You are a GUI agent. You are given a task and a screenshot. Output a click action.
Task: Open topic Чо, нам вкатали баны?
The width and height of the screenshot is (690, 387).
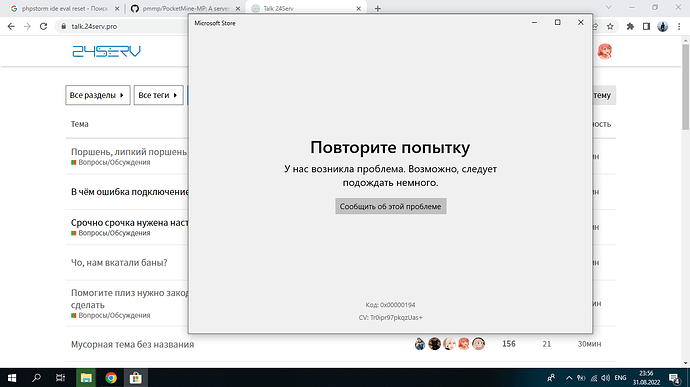pyautogui.click(x=119, y=263)
